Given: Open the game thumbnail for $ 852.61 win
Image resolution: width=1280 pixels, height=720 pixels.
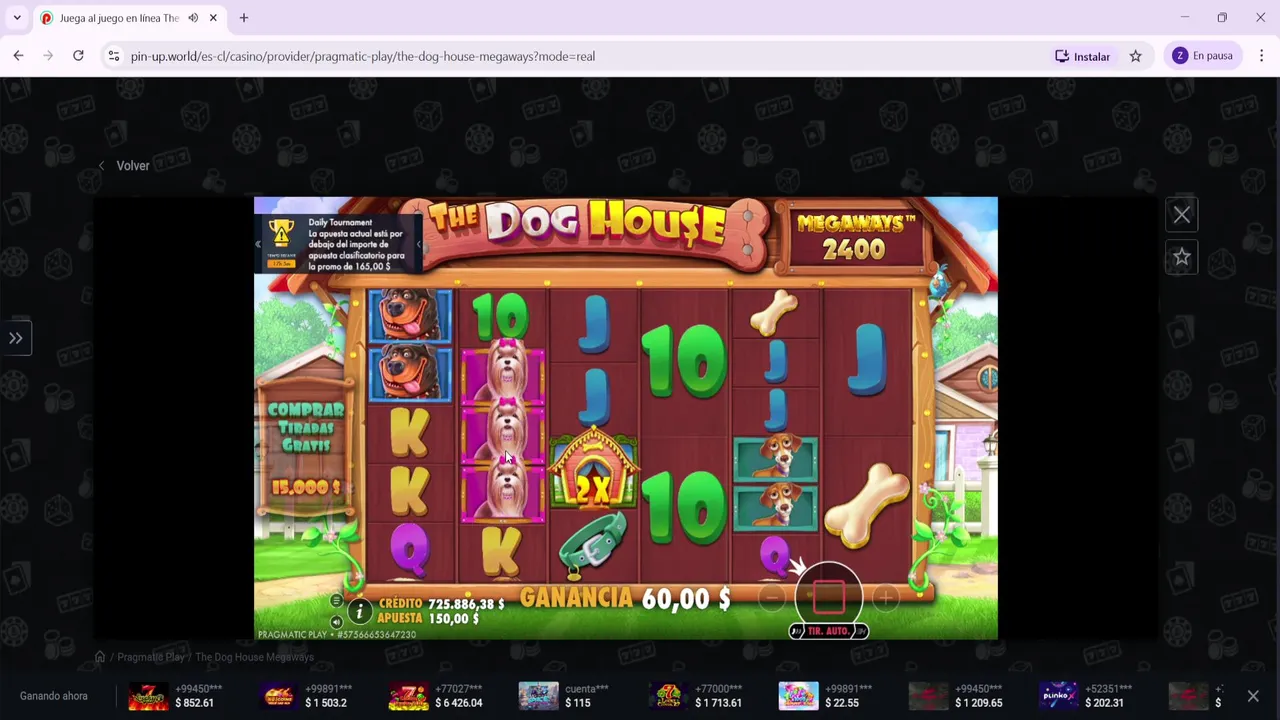Looking at the screenshot, I should pyautogui.click(x=148, y=696).
